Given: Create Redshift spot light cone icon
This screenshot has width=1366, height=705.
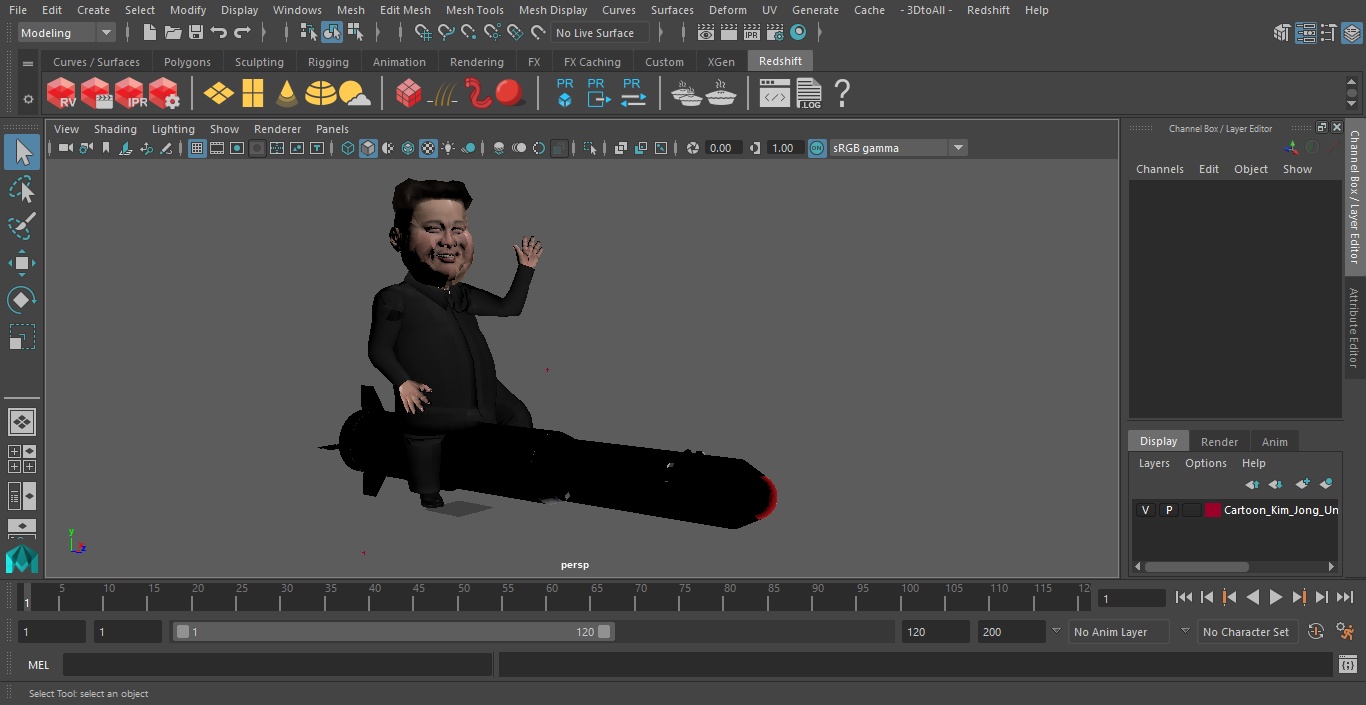Looking at the screenshot, I should [x=287, y=94].
